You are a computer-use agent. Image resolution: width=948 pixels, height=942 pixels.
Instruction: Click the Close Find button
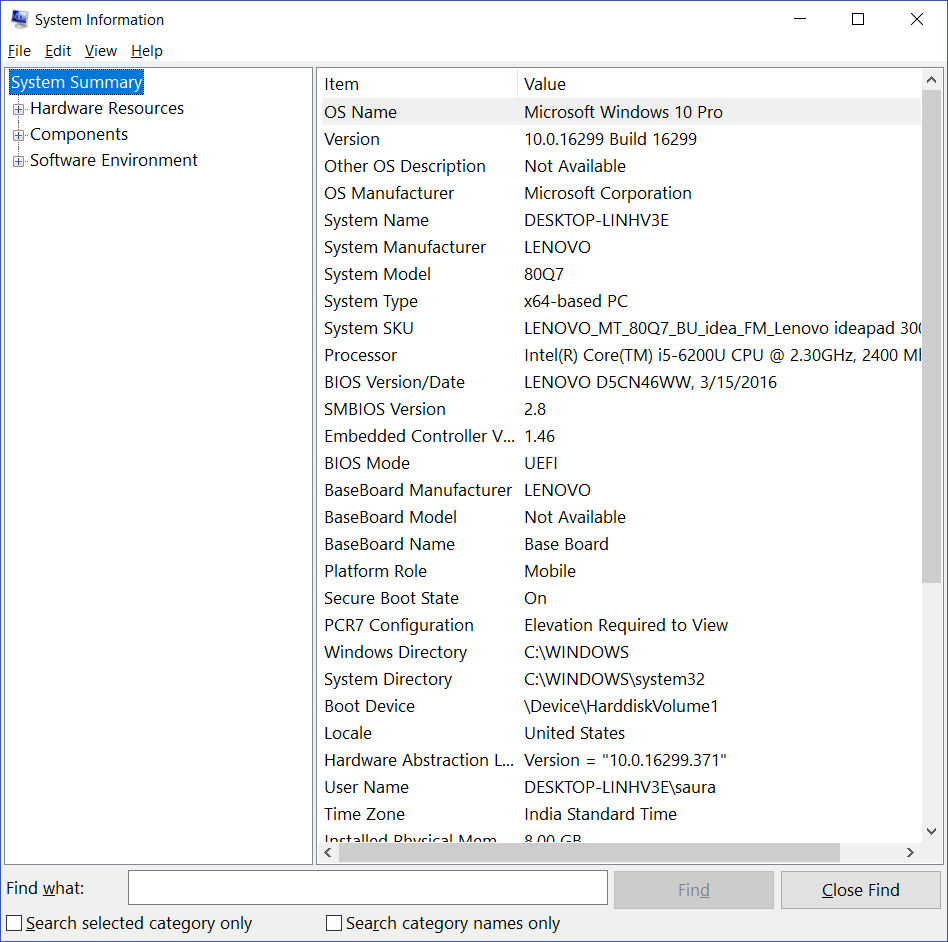click(x=860, y=890)
